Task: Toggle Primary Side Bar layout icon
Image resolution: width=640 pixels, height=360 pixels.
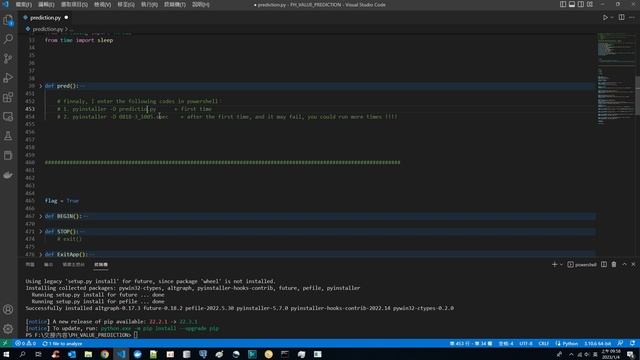Action: pos(563,4)
